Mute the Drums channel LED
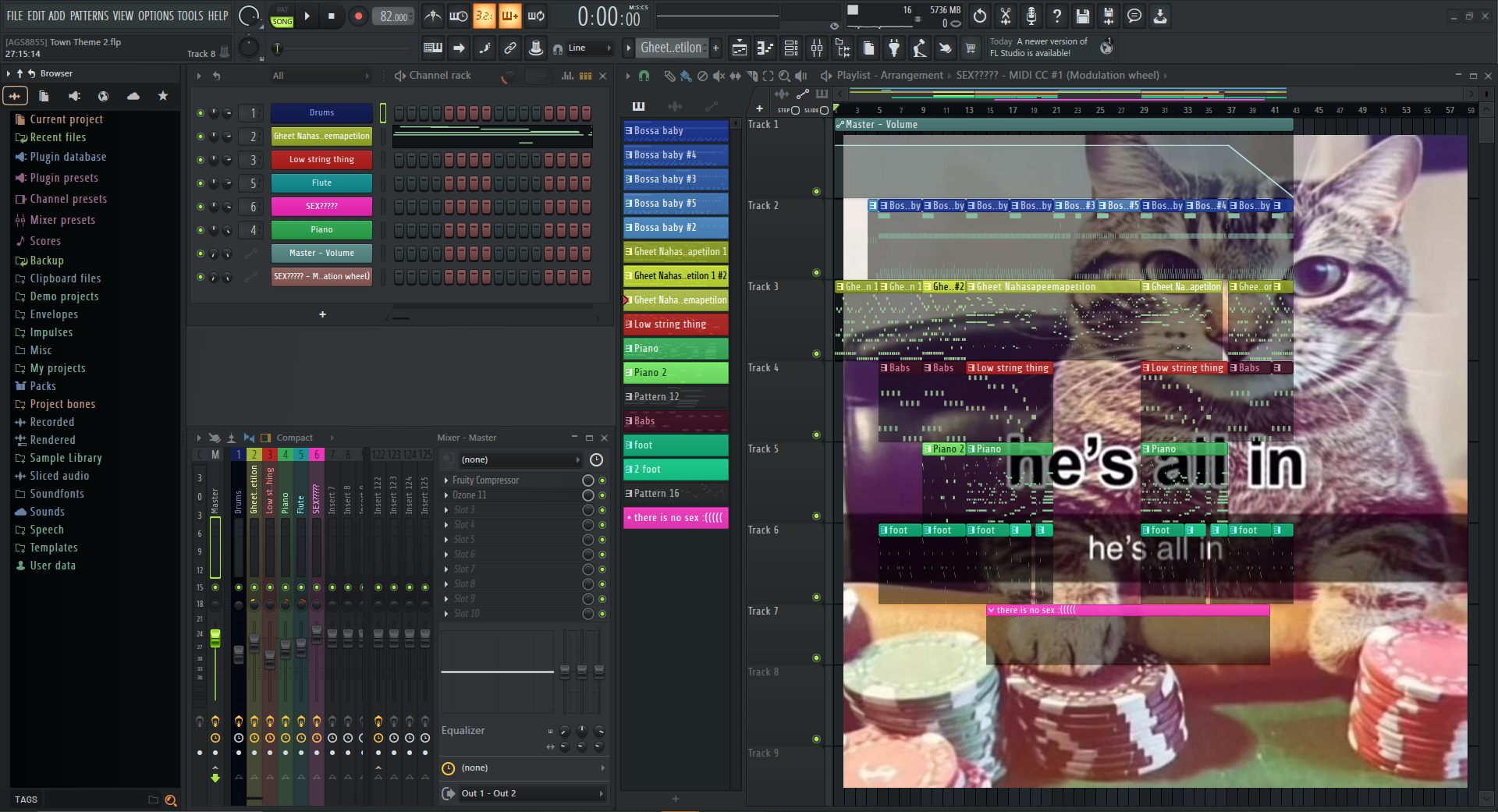Viewport: 1498px width, 812px height. 201,113
